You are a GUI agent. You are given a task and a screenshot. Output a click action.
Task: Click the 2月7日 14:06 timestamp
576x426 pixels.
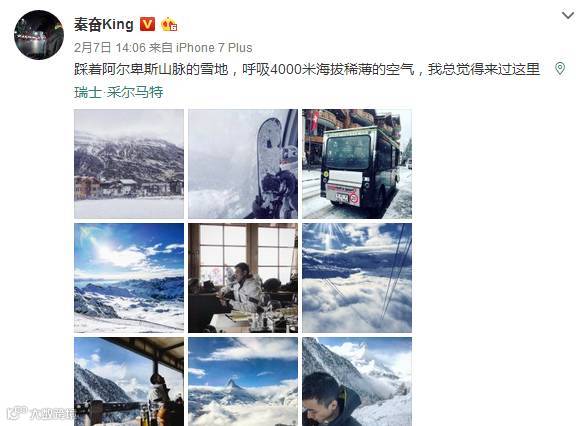tap(109, 48)
